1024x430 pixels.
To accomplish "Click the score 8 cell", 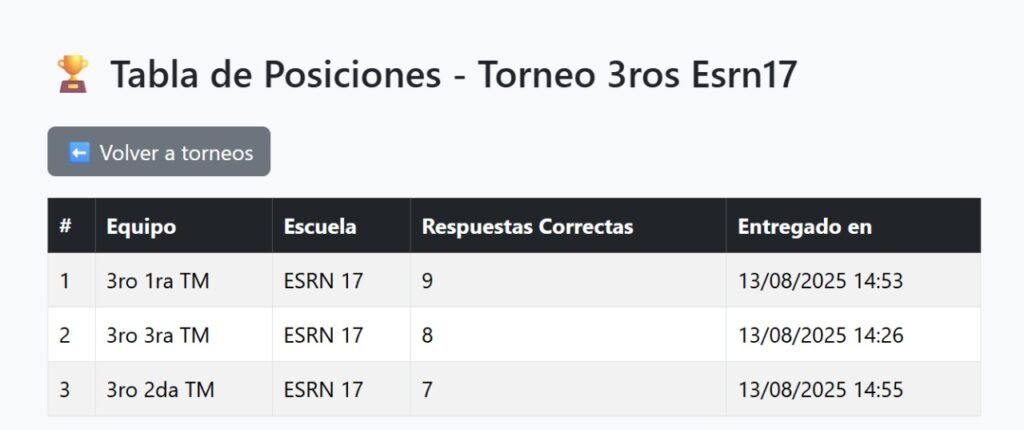I will (568, 335).
